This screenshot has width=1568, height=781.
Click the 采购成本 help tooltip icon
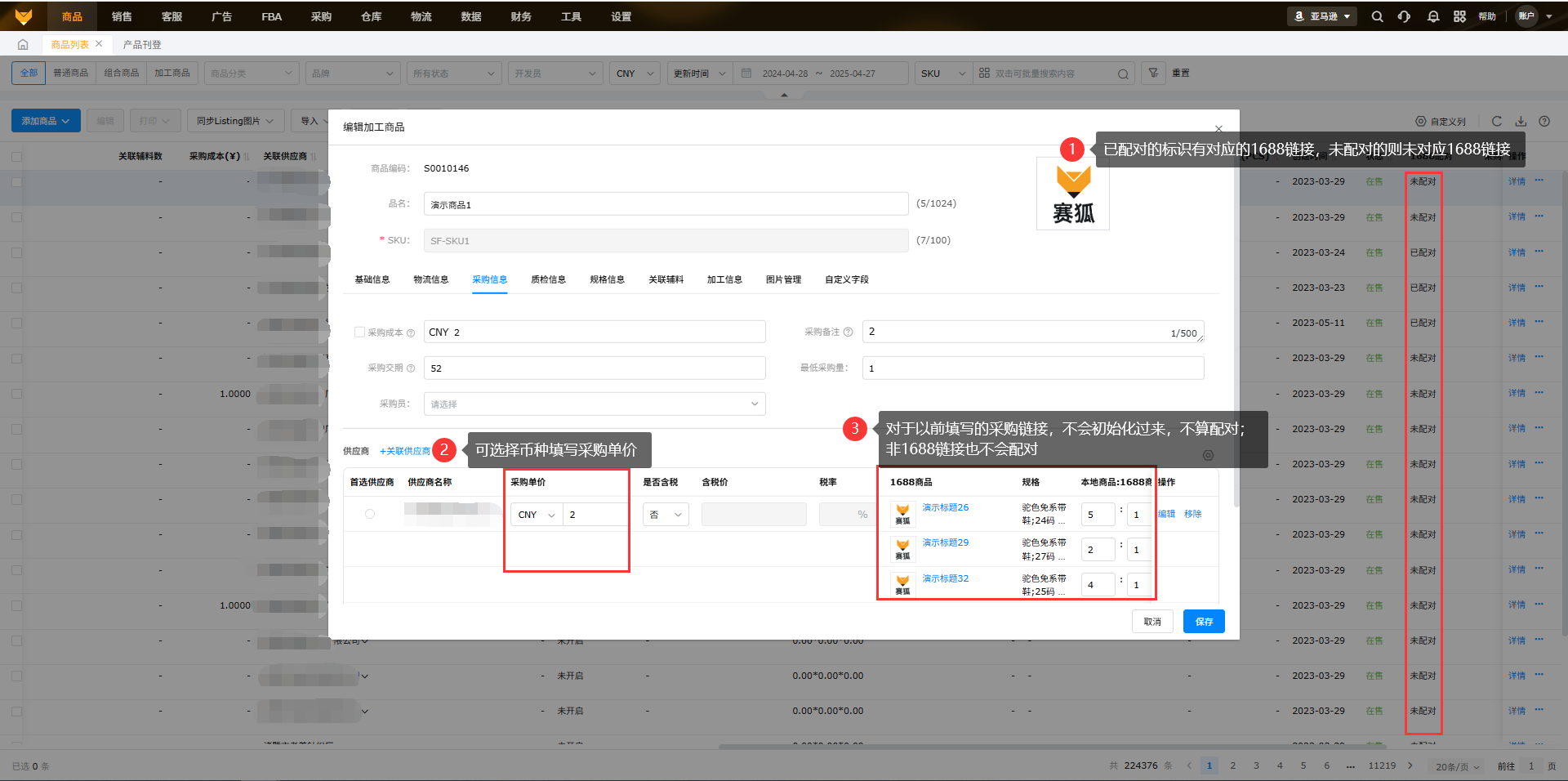[x=411, y=332]
